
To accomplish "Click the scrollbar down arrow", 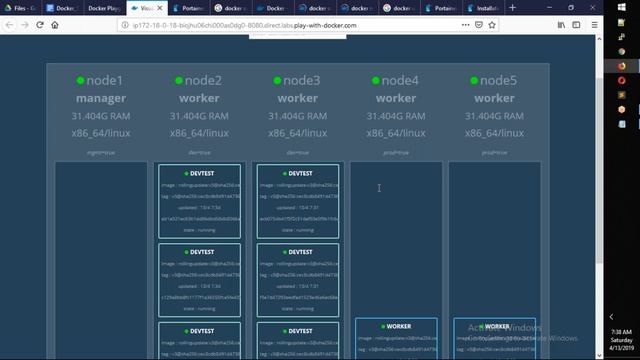I will (x=599, y=355).
